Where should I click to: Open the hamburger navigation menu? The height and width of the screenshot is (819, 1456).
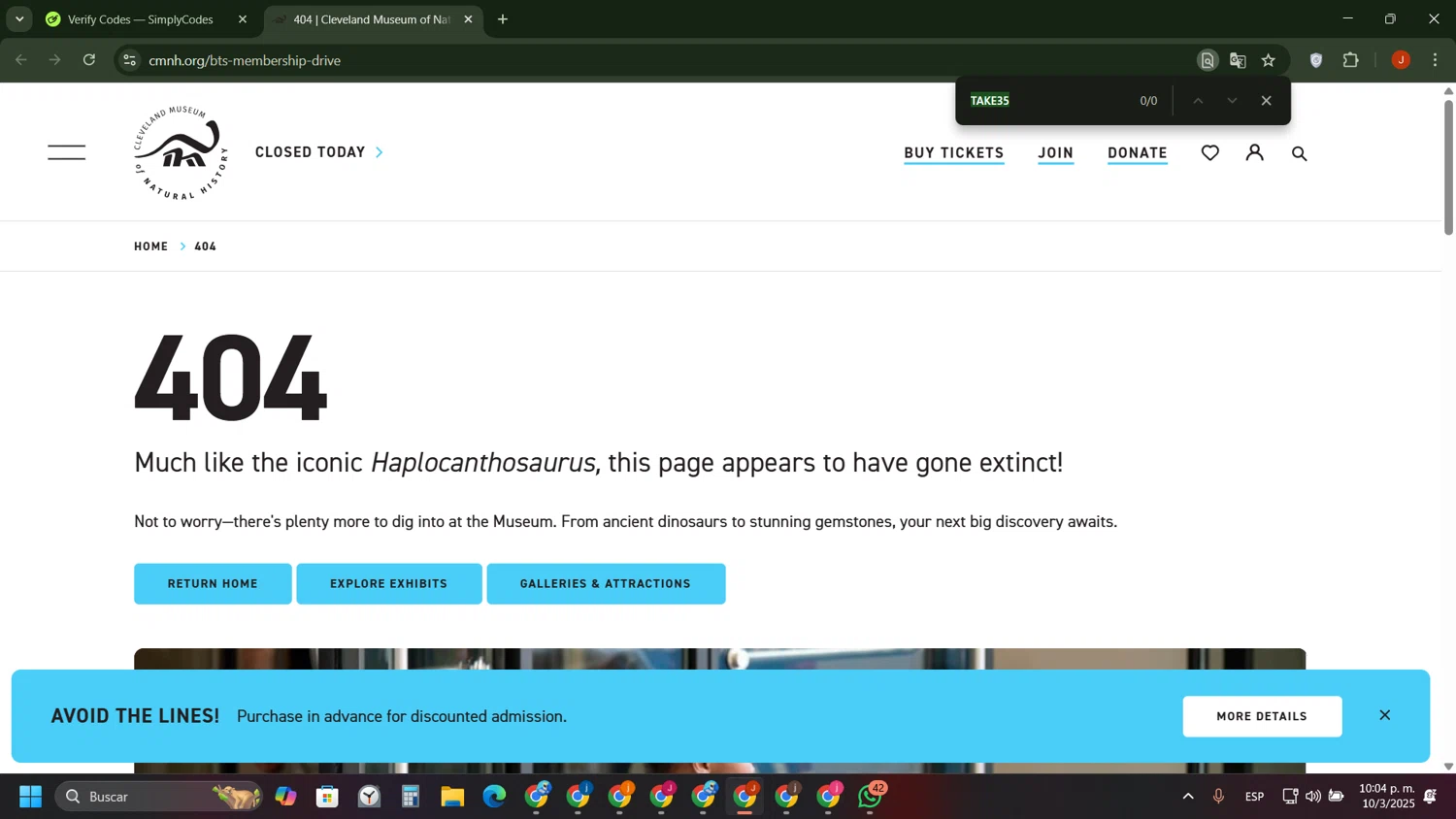click(66, 152)
